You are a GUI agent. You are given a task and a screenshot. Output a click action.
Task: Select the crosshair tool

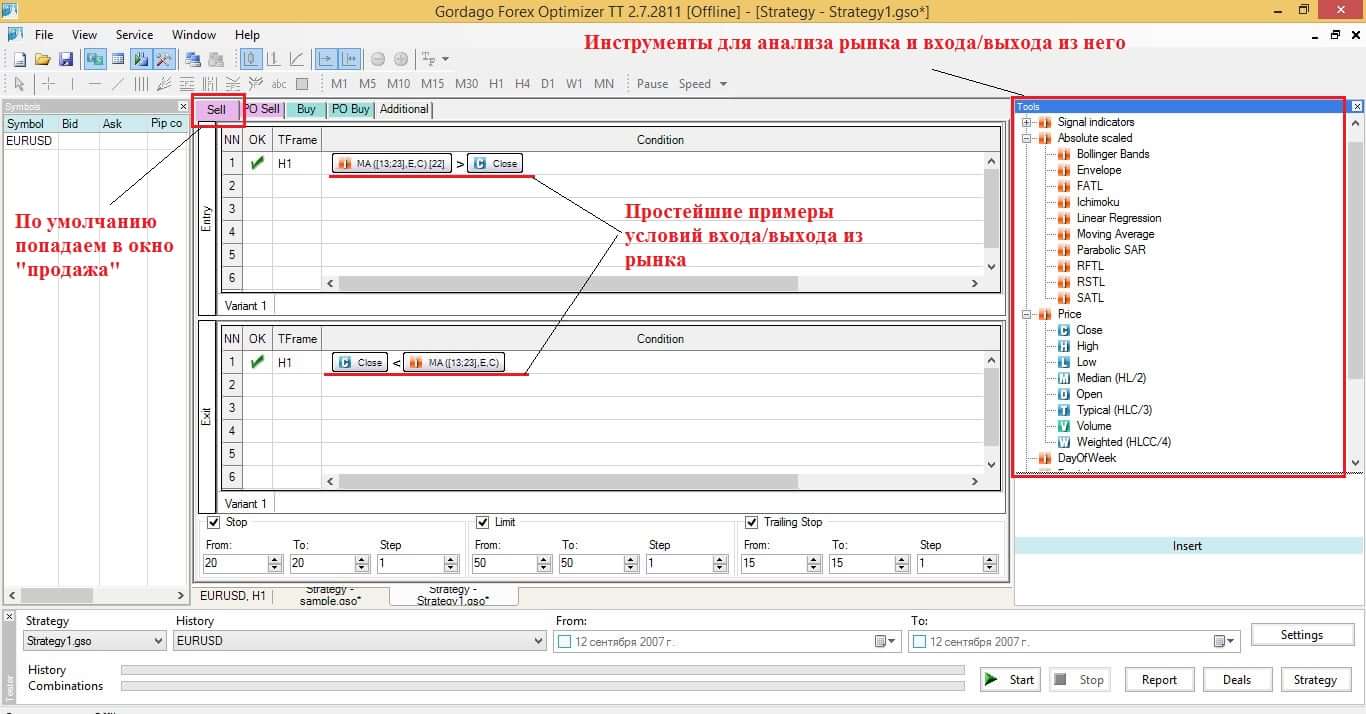click(48, 84)
